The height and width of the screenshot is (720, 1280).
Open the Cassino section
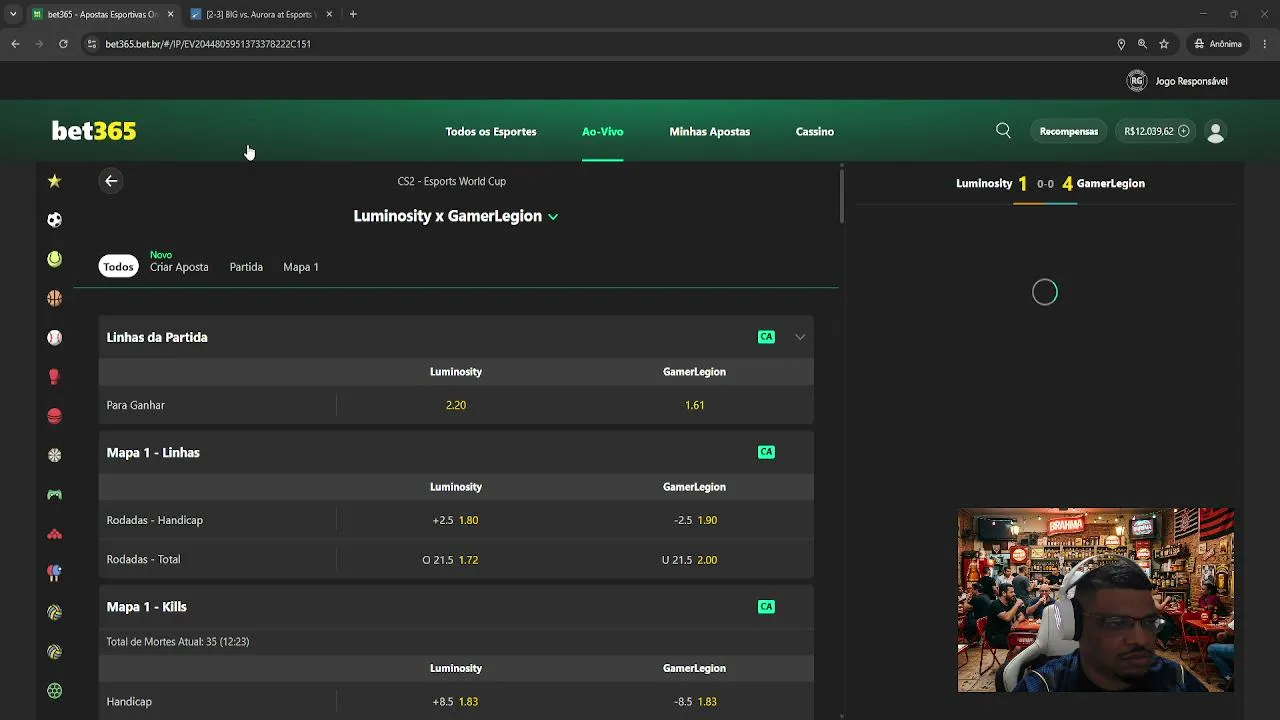(815, 131)
